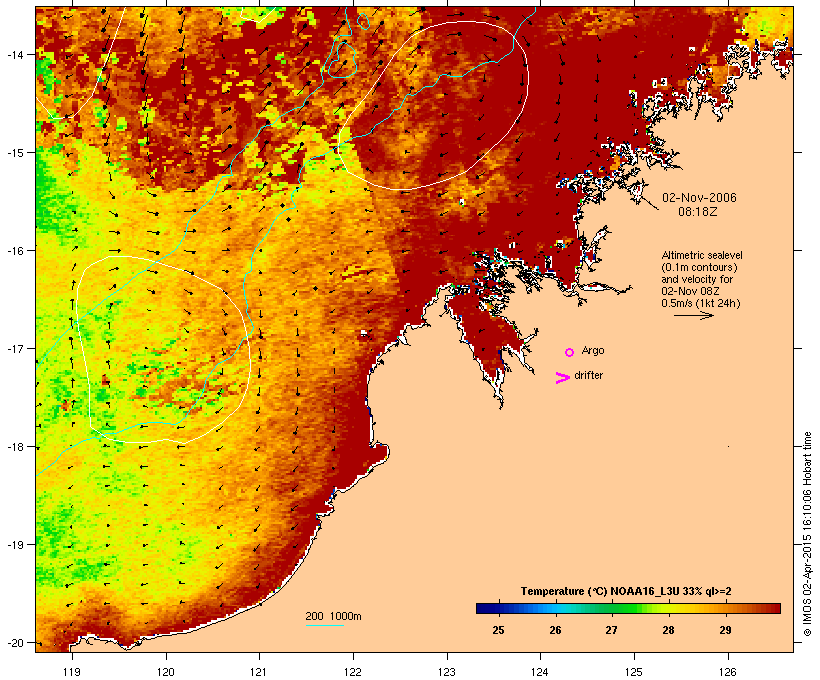This screenshot has height=680, width=820.
Task: Click the 'drifter' legend label
Action: (588, 375)
